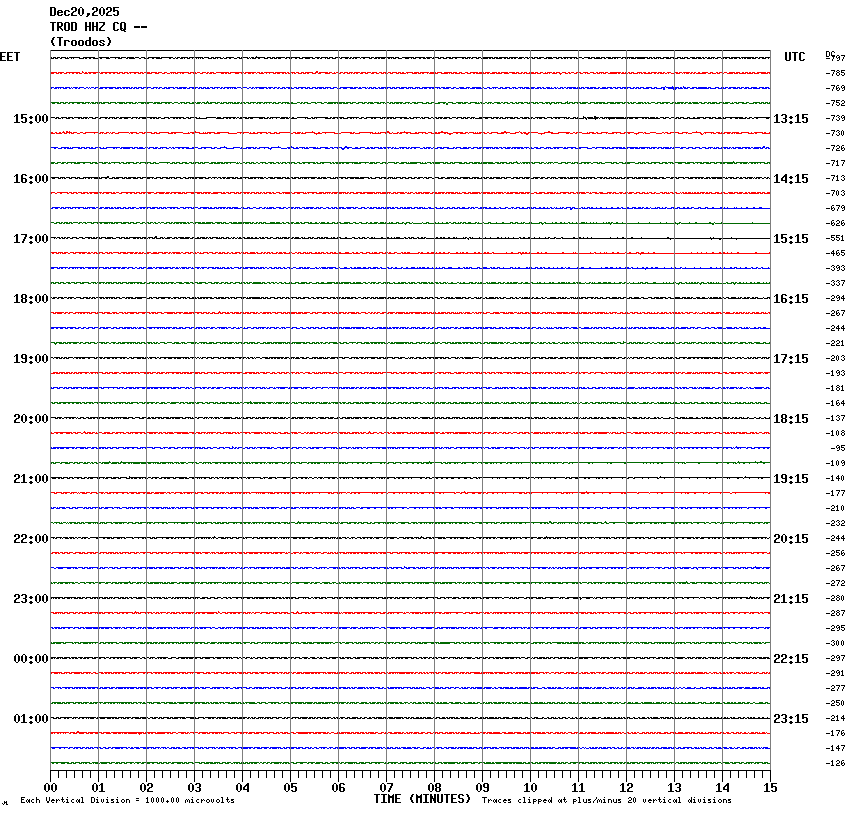The width and height of the screenshot is (850, 814).
Task: Select the 23:15 UTC time label
Action: (791, 719)
